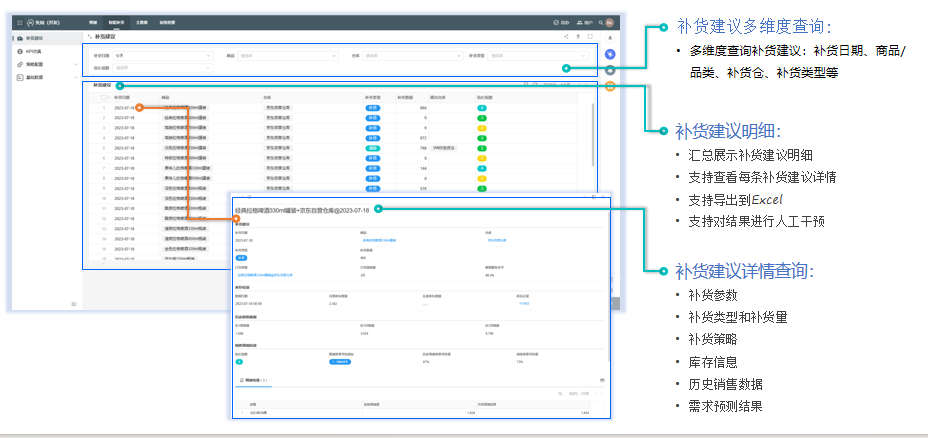Click the app grid icon at top-left
The width and height of the screenshot is (928, 438).
[21, 21]
